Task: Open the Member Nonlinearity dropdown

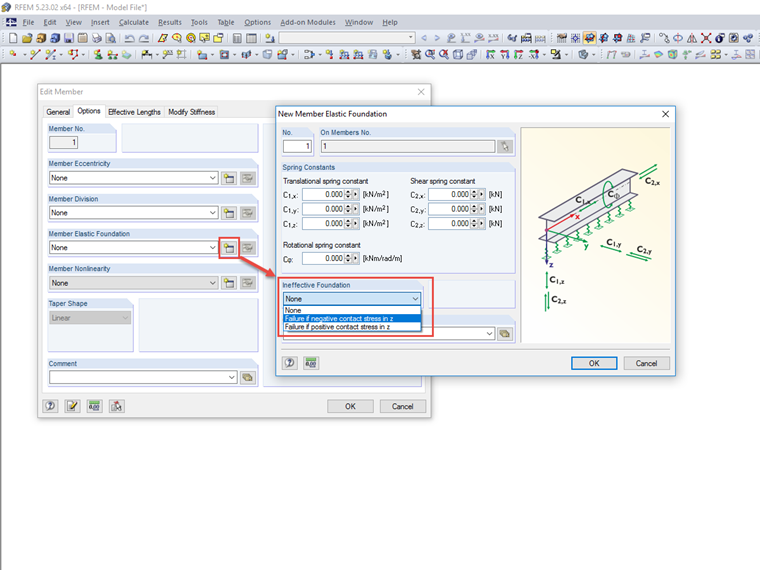Action: click(x=212, y=283)
